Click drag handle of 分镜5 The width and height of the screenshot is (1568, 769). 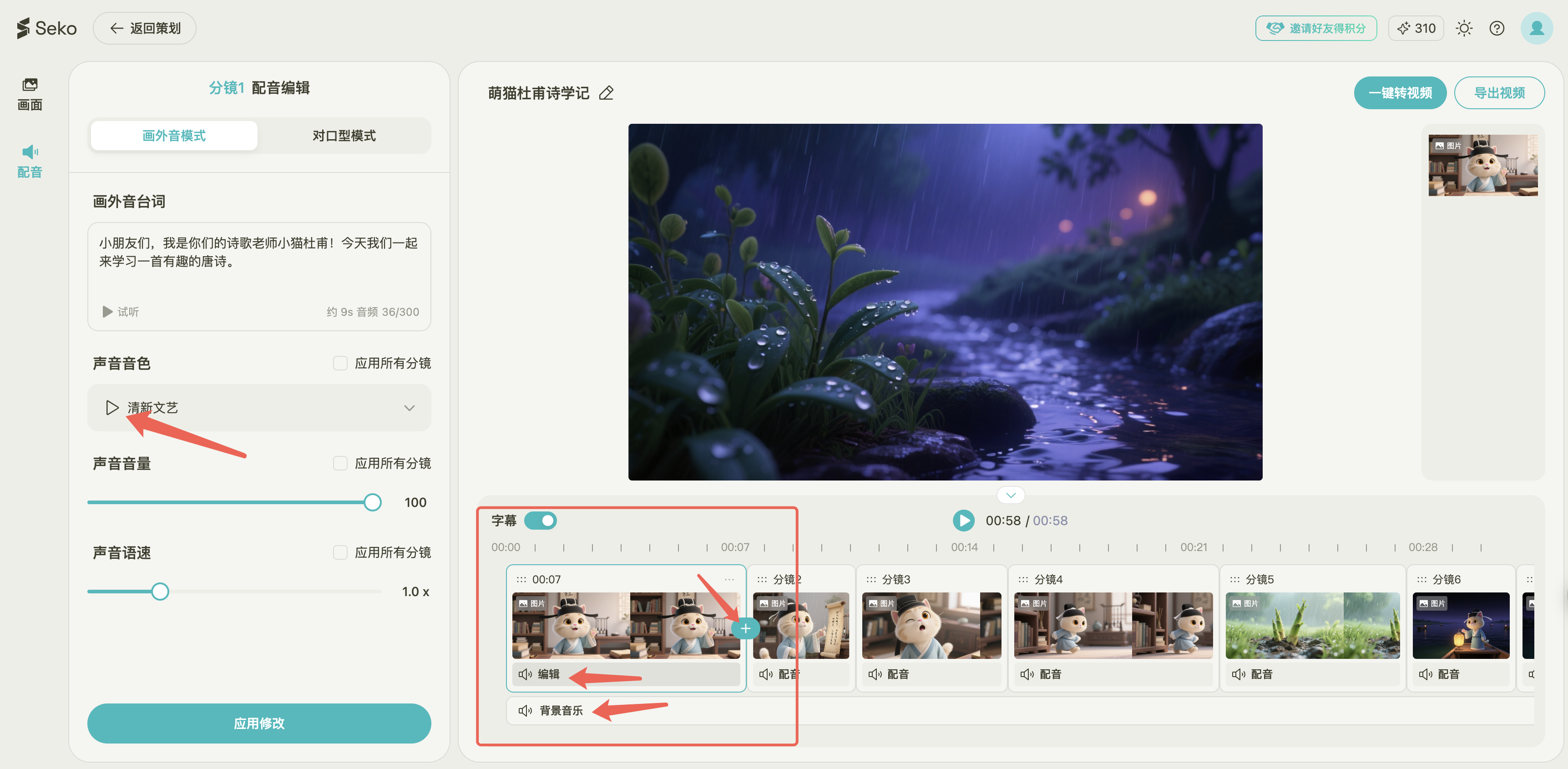1234,579
